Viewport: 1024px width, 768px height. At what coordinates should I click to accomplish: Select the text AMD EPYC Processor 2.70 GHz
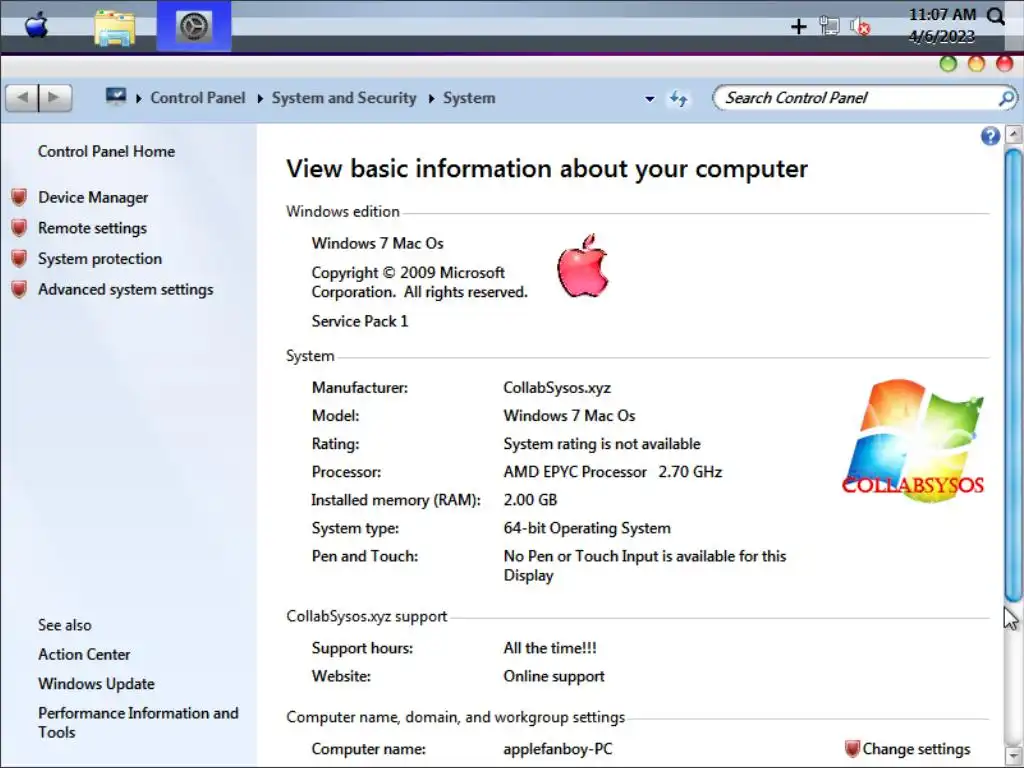(x=613, y=472)
